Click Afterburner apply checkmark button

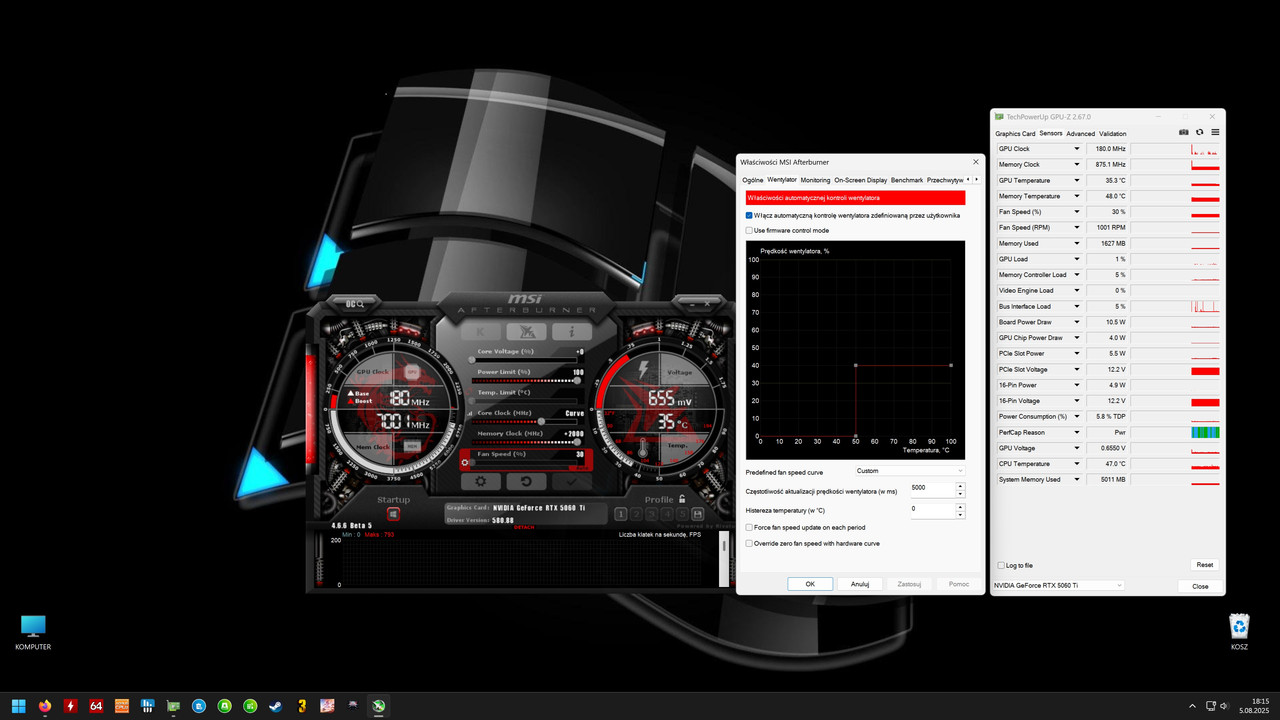pos(572,481)
